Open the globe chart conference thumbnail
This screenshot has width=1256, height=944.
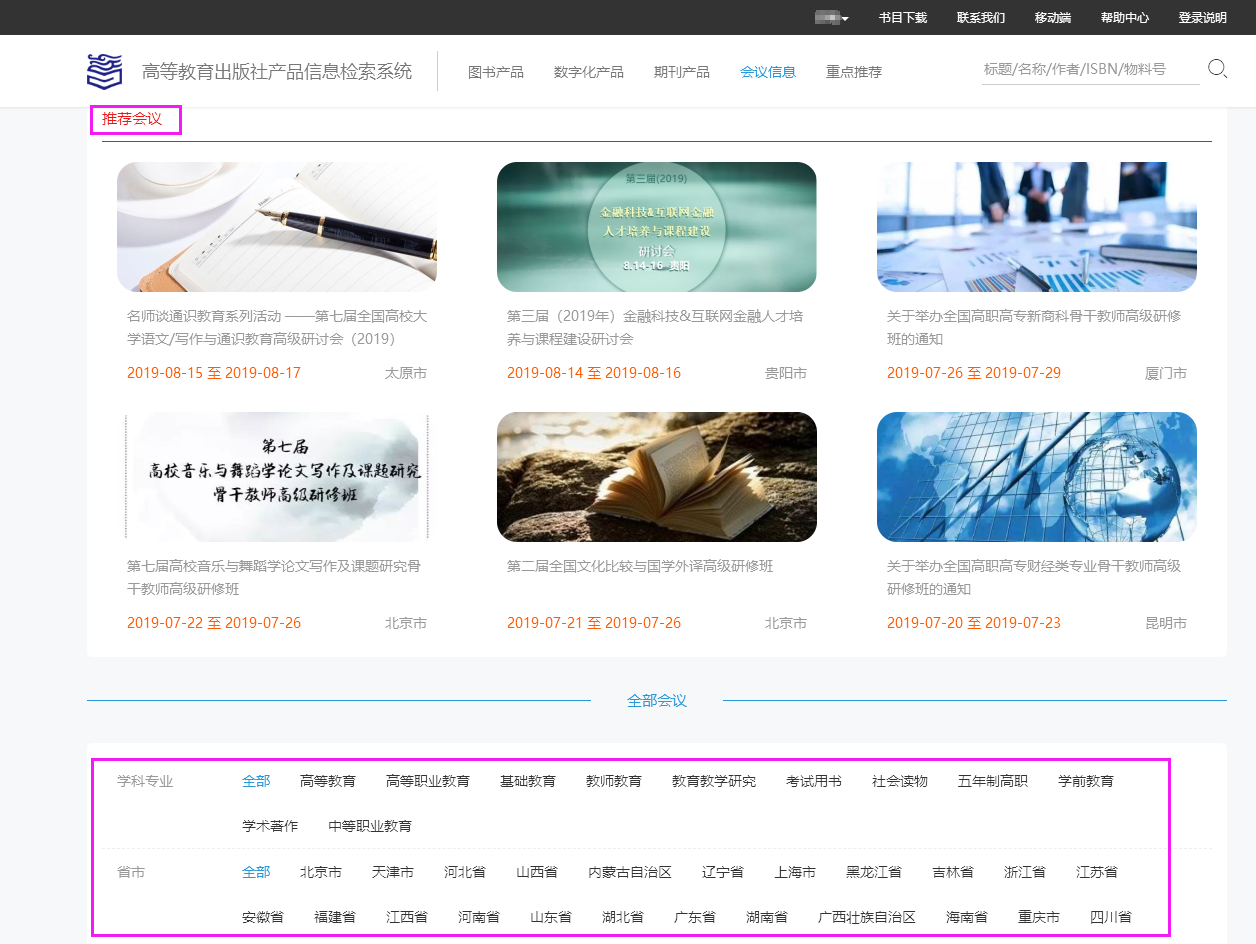(1037, 477)
